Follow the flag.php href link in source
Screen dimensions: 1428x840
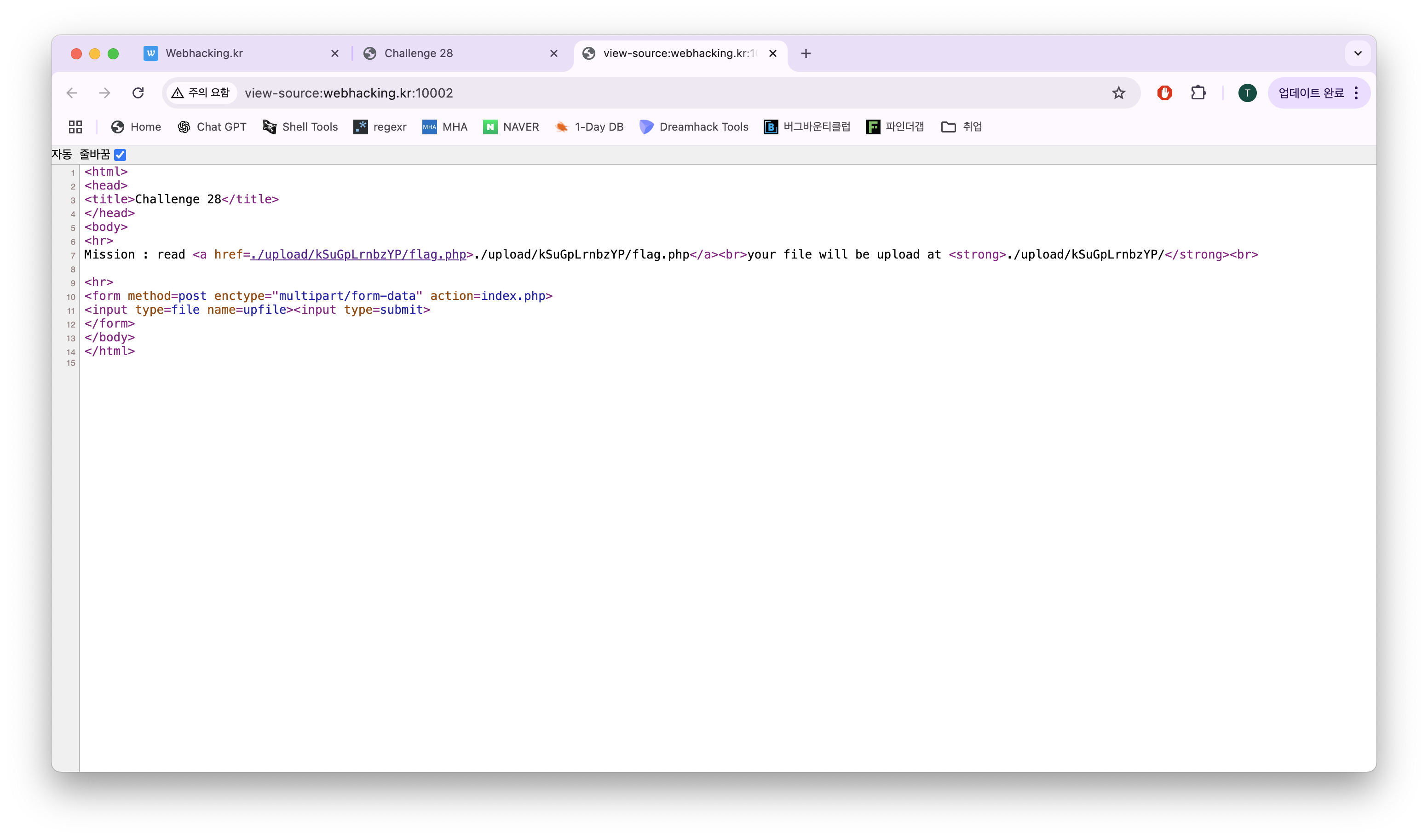[358, 254]
